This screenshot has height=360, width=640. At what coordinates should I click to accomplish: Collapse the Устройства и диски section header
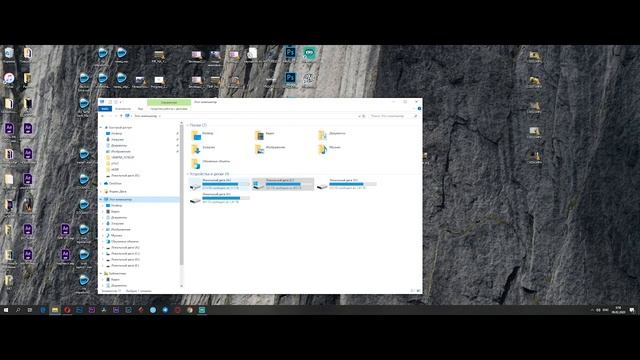(188, 174)
